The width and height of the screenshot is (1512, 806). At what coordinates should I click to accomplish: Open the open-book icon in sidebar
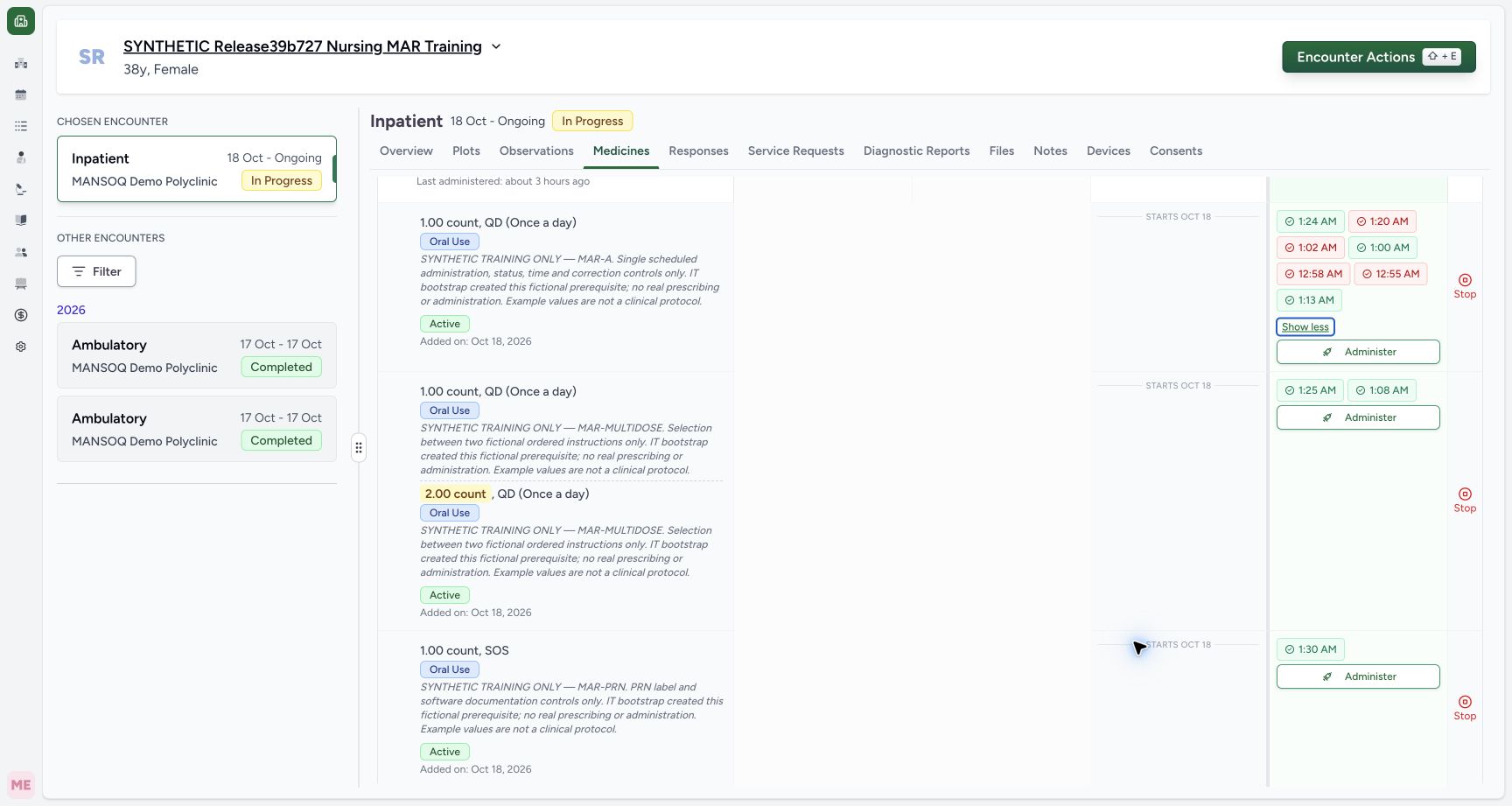pos(21,221)
